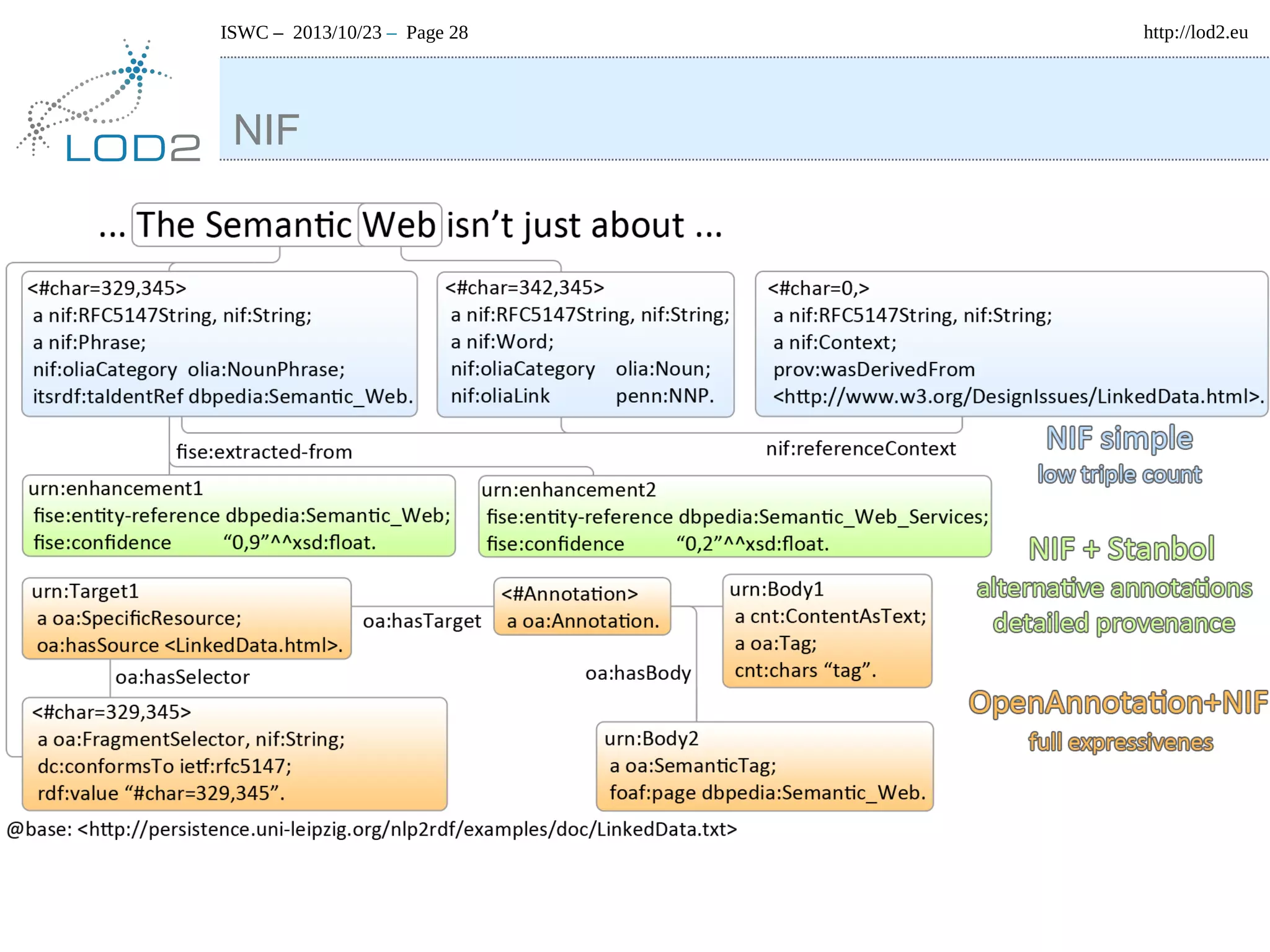Screen dimensions: 1270x952
Task: Click the char=342,345 nif:Word box
Action: point(585,343)
